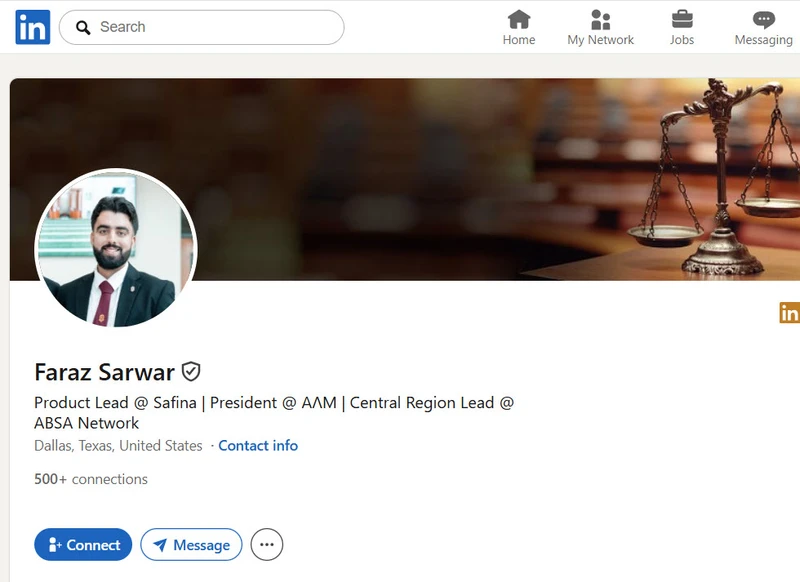Click the Messaging label in the navbar
800x582 pixels.
(762, 40)
